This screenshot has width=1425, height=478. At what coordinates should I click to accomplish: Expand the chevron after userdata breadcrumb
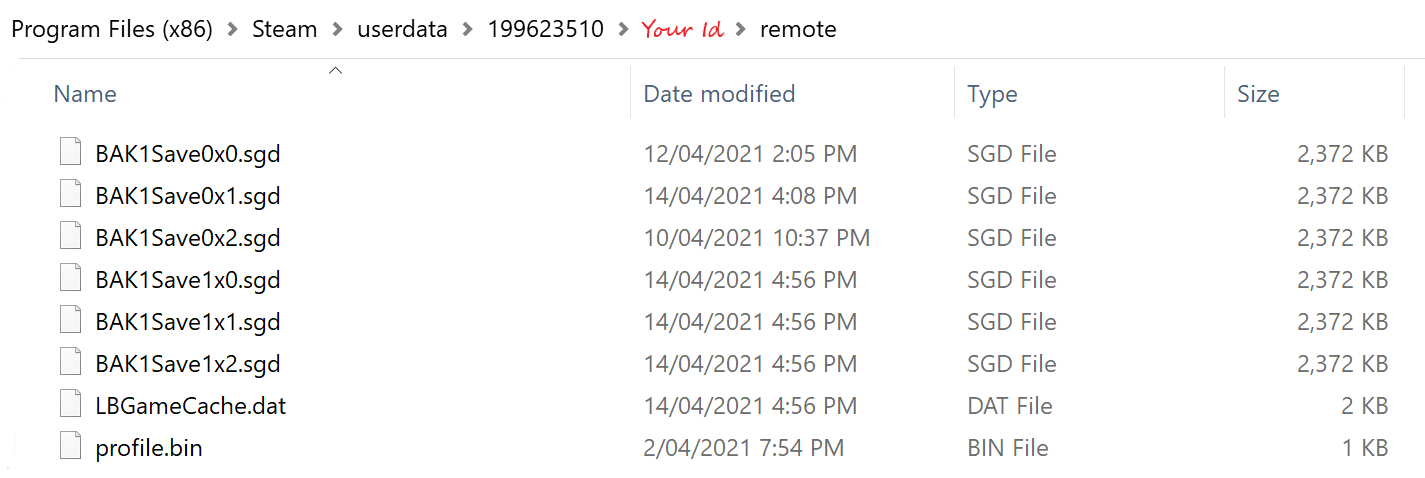pos(468,30)
